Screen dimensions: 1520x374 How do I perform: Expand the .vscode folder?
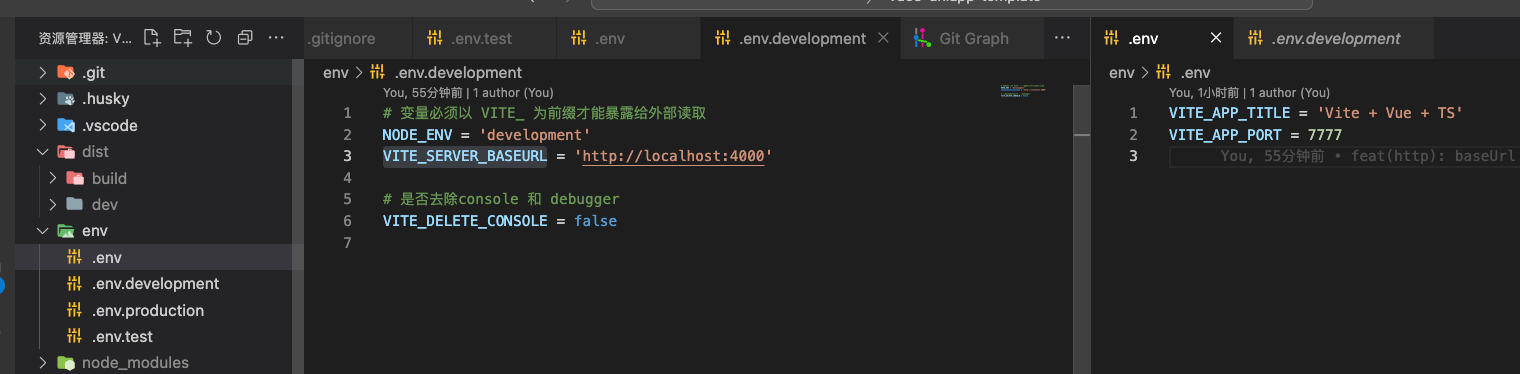(42, 126)
